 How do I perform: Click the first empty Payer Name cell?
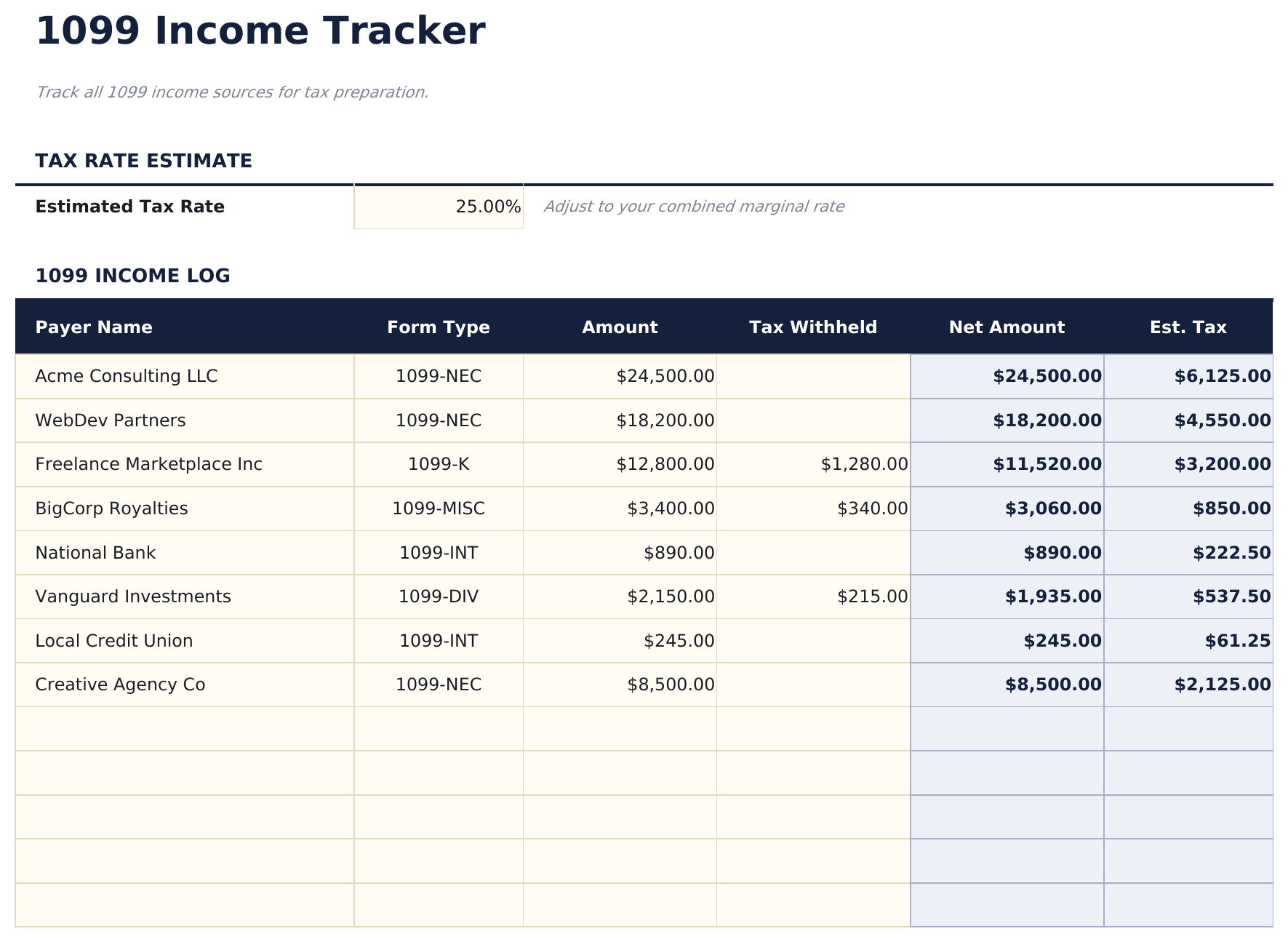pos(182,727)
